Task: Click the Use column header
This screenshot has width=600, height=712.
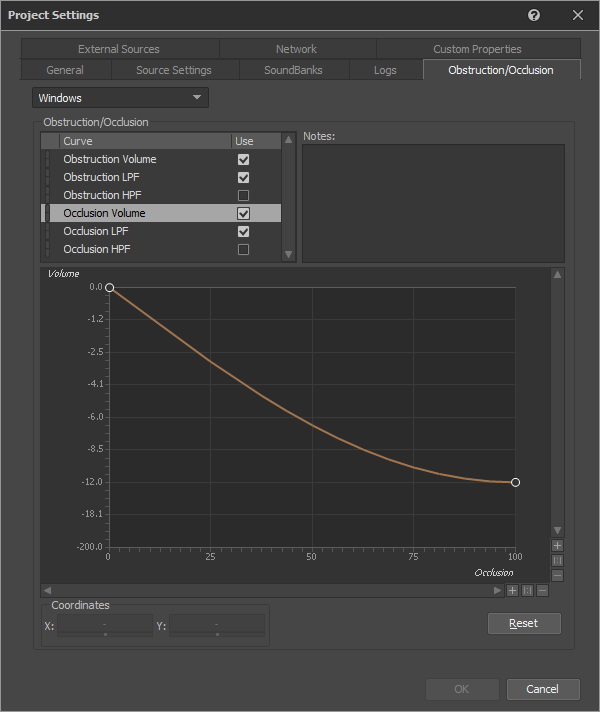Action: [256, 141]
